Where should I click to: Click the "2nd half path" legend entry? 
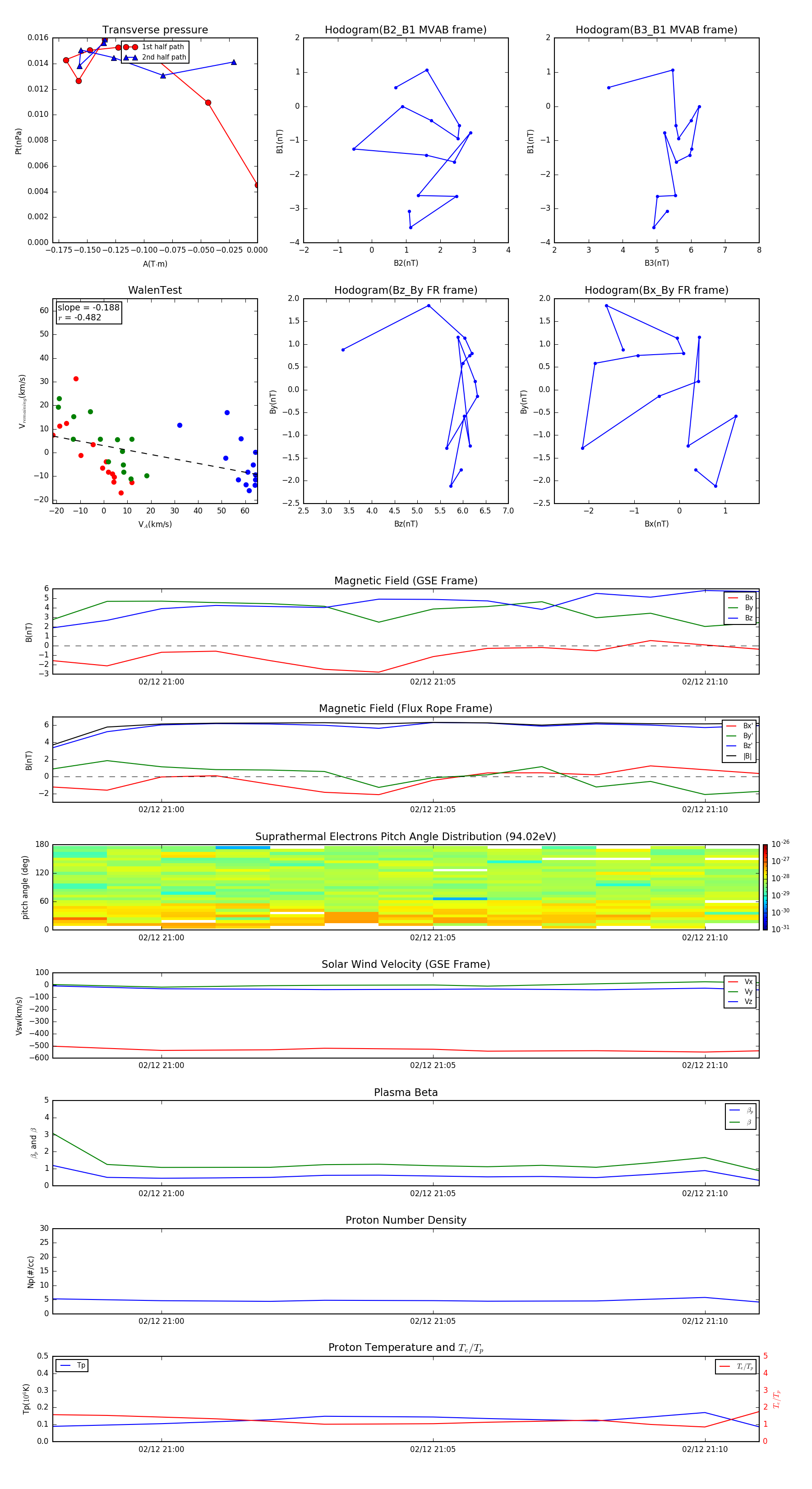[x=155, y=57]
